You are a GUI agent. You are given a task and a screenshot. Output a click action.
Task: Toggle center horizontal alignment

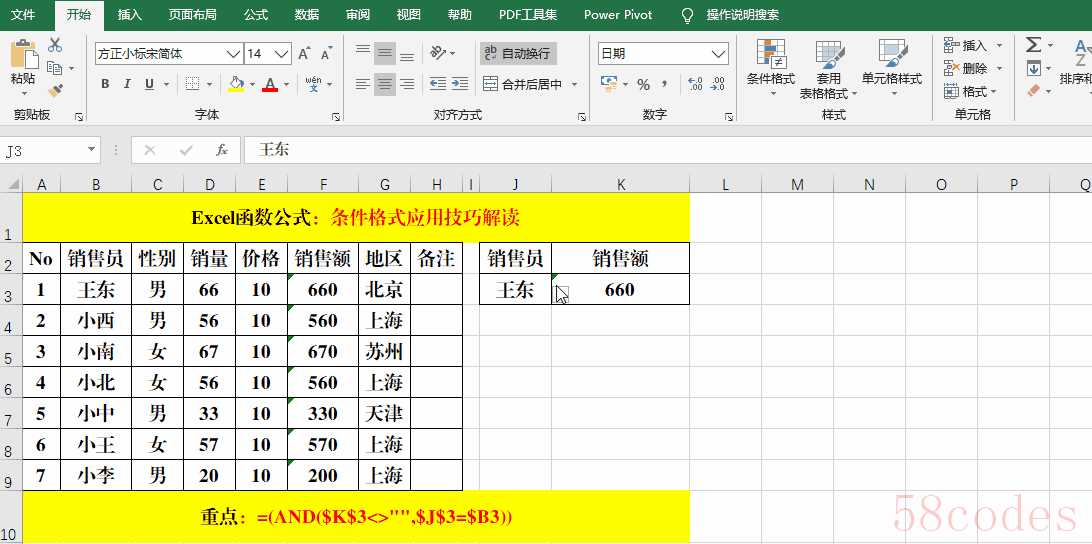pyautogui.click(x=385, y=84)
